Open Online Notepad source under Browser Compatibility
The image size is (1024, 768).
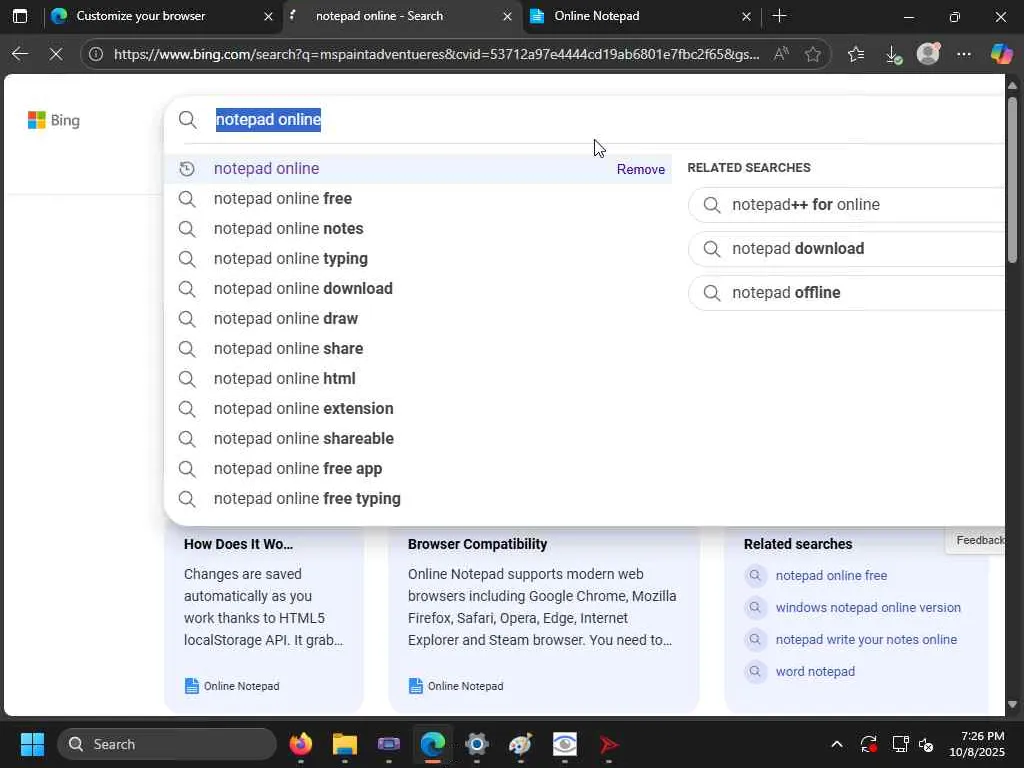click(x=456, y=686)
